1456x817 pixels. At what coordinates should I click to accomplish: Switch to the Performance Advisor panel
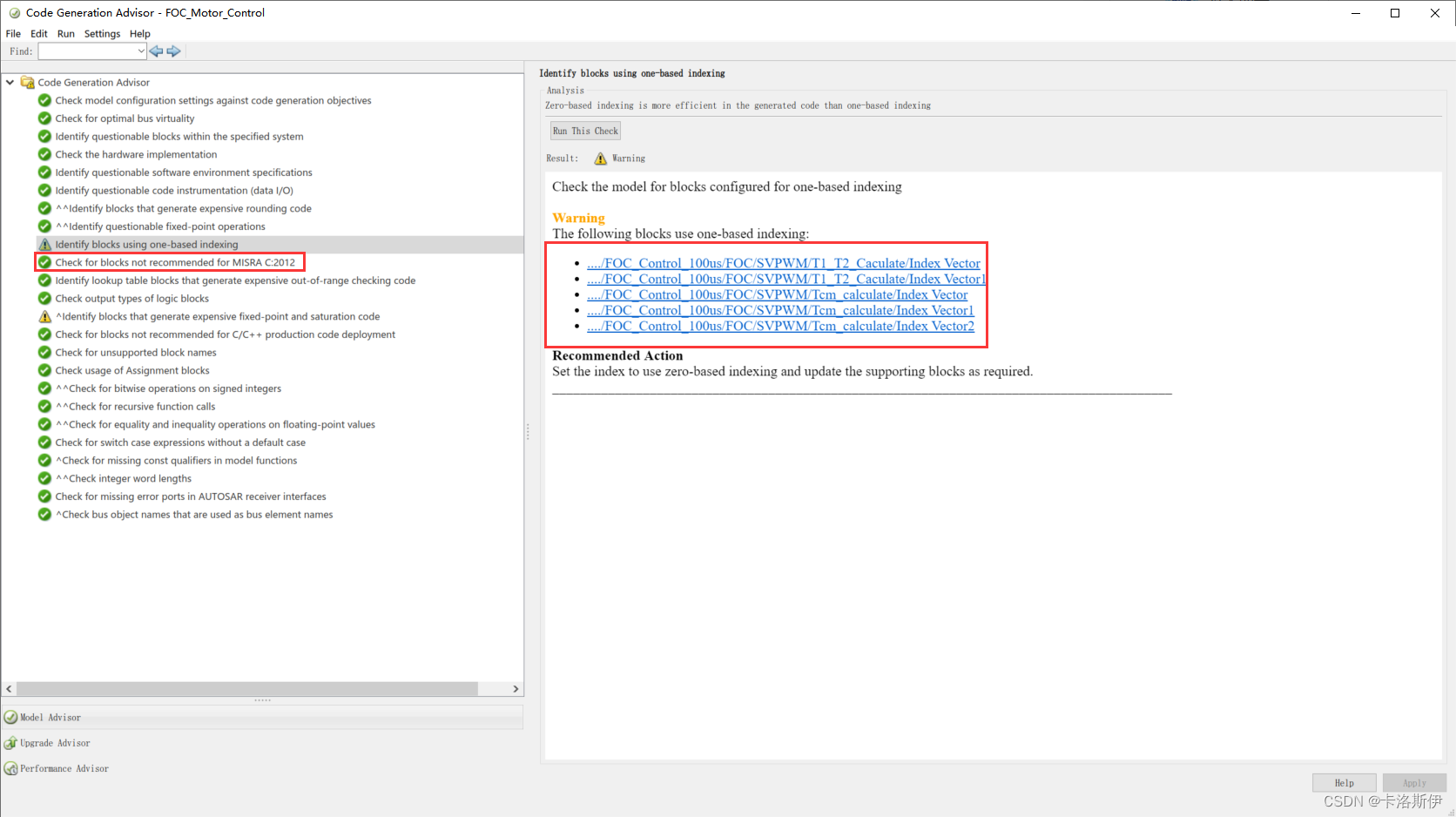click(262, 768)
